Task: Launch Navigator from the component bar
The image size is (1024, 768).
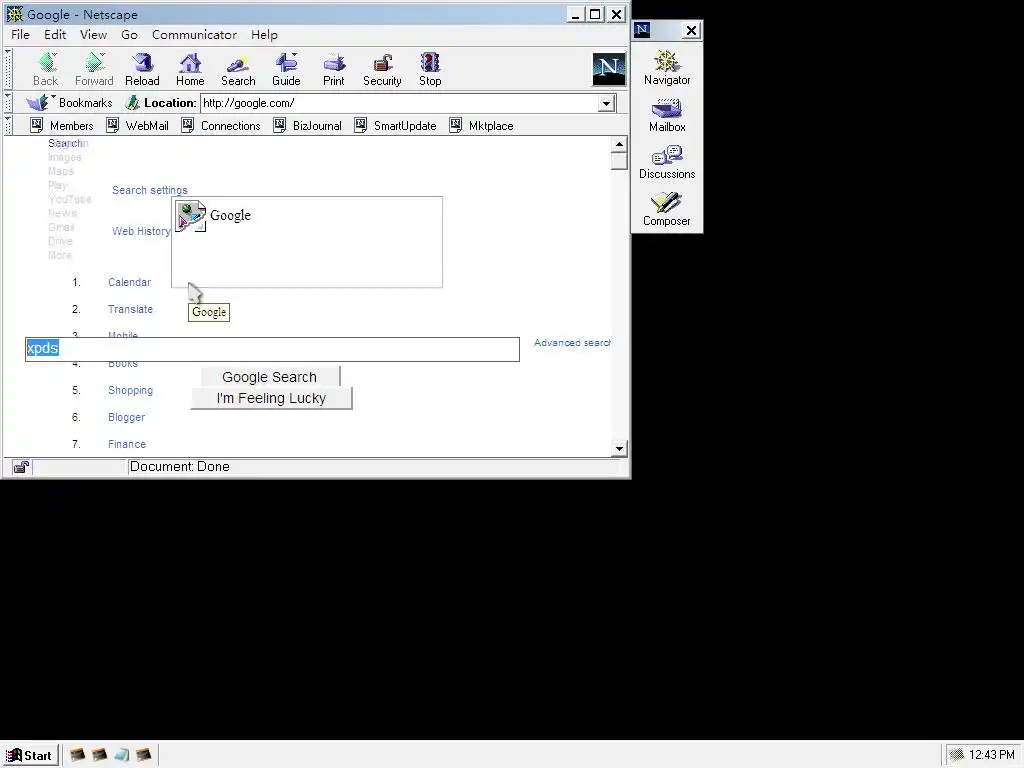Action: 667,68
